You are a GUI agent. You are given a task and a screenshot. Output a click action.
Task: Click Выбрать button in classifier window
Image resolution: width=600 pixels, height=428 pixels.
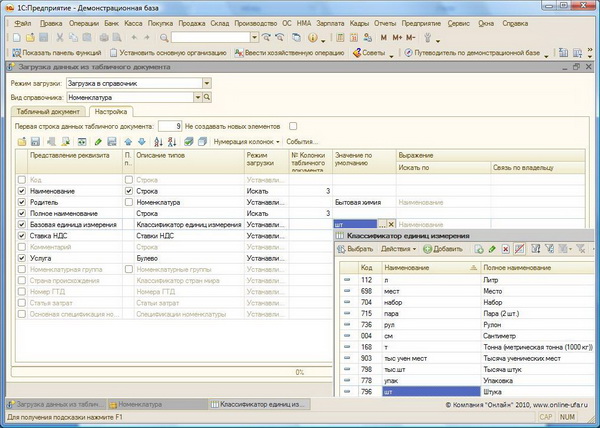(x=356, y=247)
